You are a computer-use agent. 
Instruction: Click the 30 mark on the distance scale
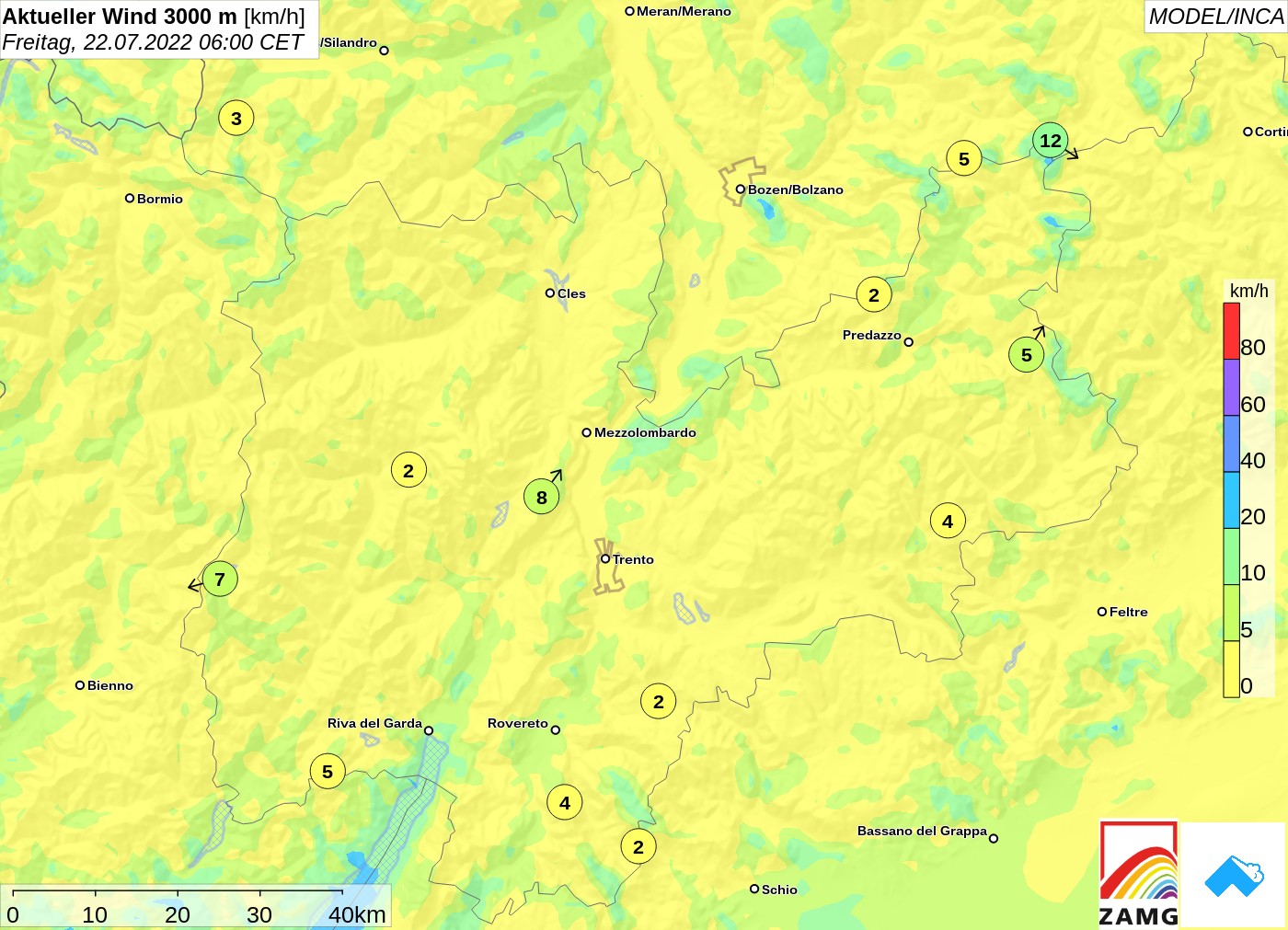[x=259, y=914]
